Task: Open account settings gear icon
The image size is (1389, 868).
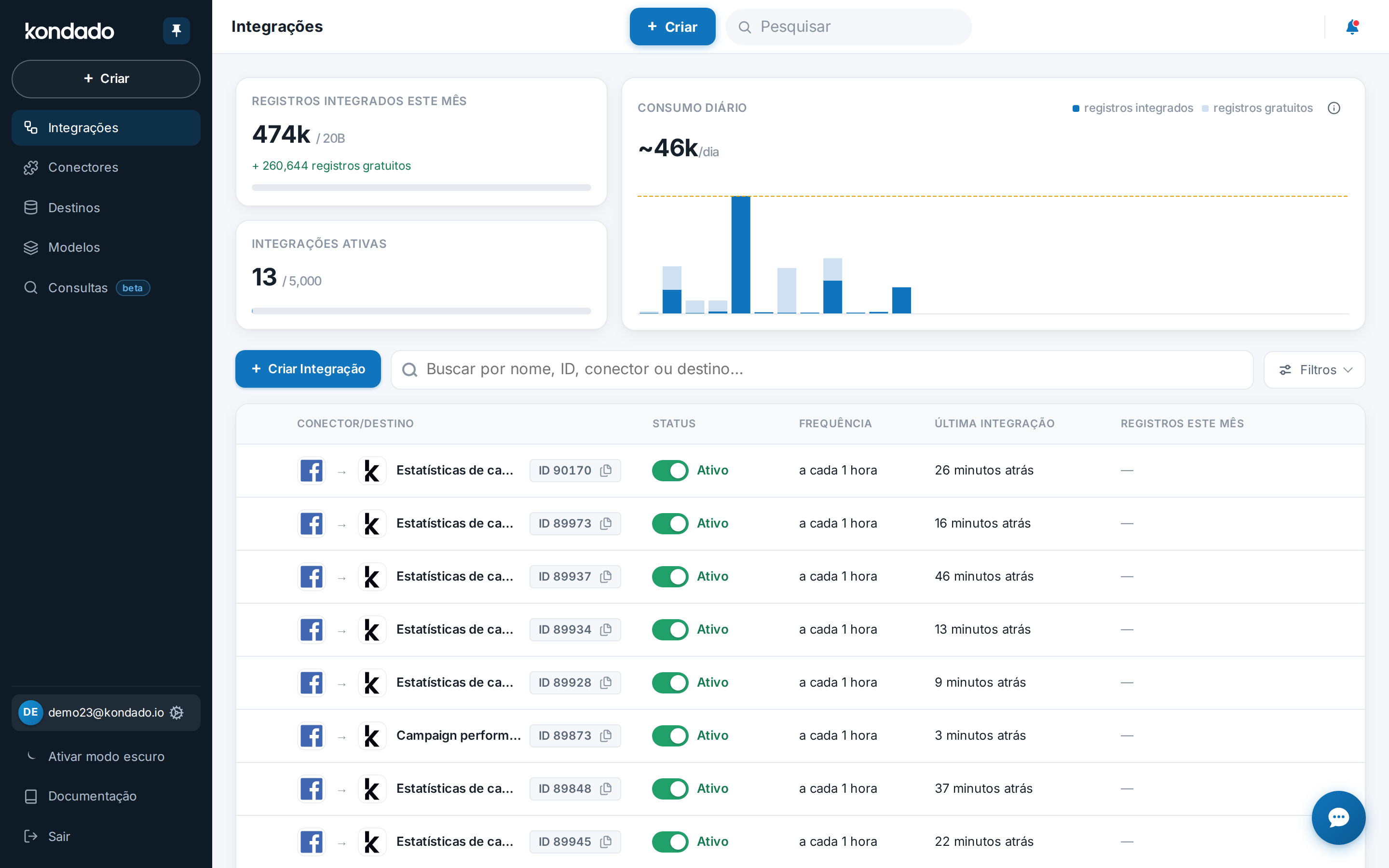Action: coord(177,712)
